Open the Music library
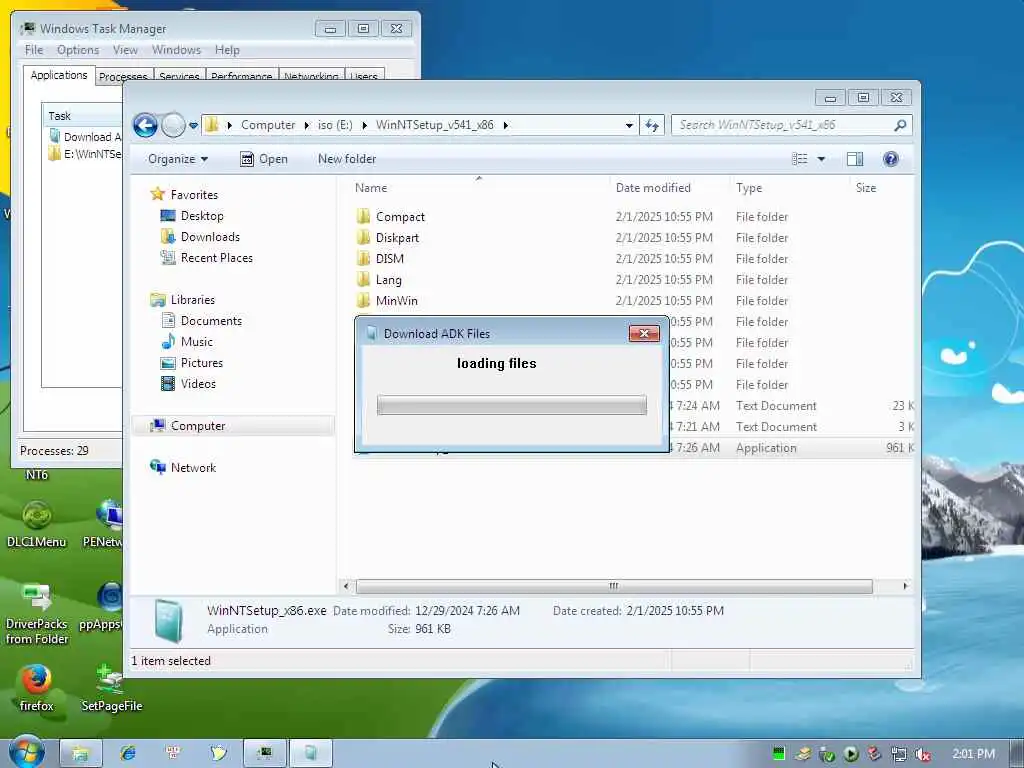The height and width of the screenshot is (768, 1024). (197, 342)
